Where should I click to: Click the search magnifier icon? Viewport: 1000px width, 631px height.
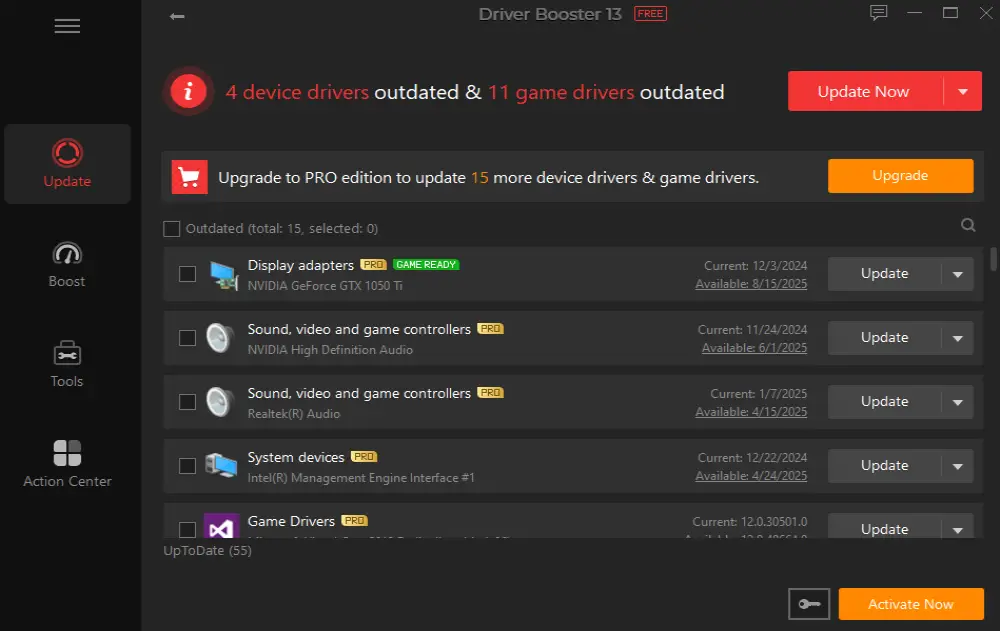pyautogui.click(x=967, y=225)
